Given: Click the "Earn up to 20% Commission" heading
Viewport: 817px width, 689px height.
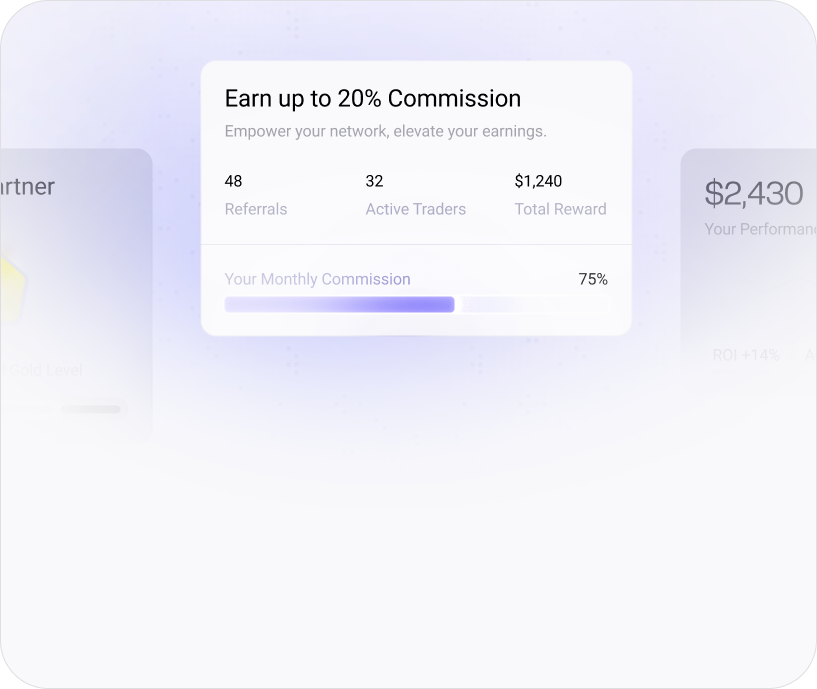Looking at the screenshot, I should (x=372, y=98).
